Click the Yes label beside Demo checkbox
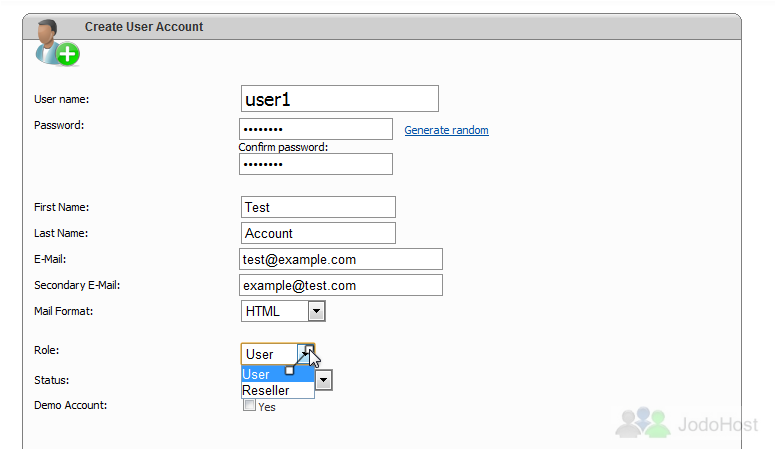 click(267, 407)
